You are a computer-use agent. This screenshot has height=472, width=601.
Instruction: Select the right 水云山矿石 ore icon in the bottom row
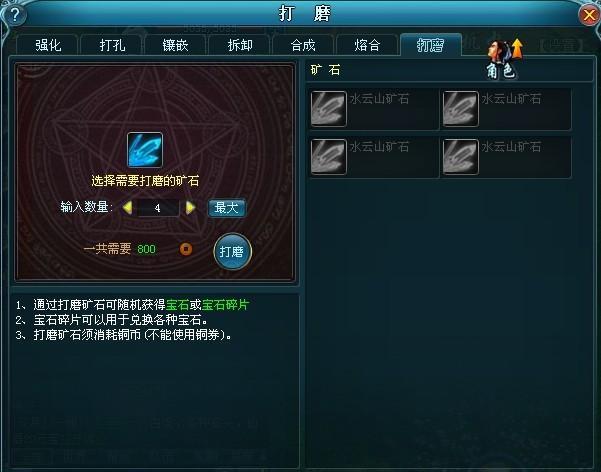460,157
